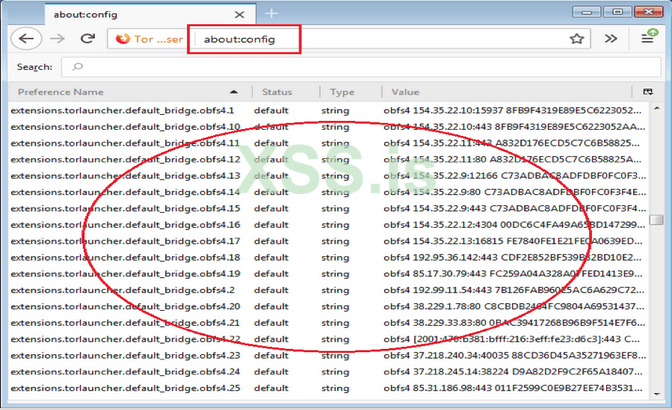Click Status 'default' of obfs4.25 row

271,388
